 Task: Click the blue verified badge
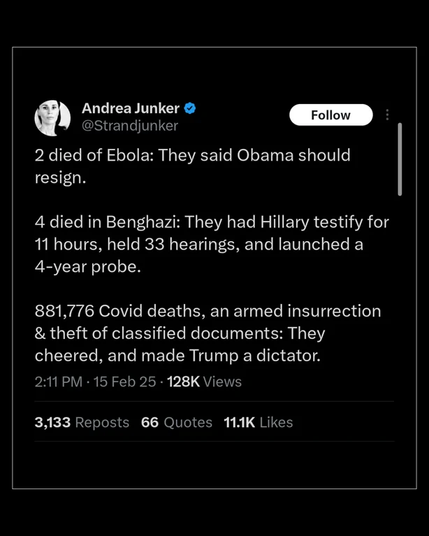(x=190, y=108)
